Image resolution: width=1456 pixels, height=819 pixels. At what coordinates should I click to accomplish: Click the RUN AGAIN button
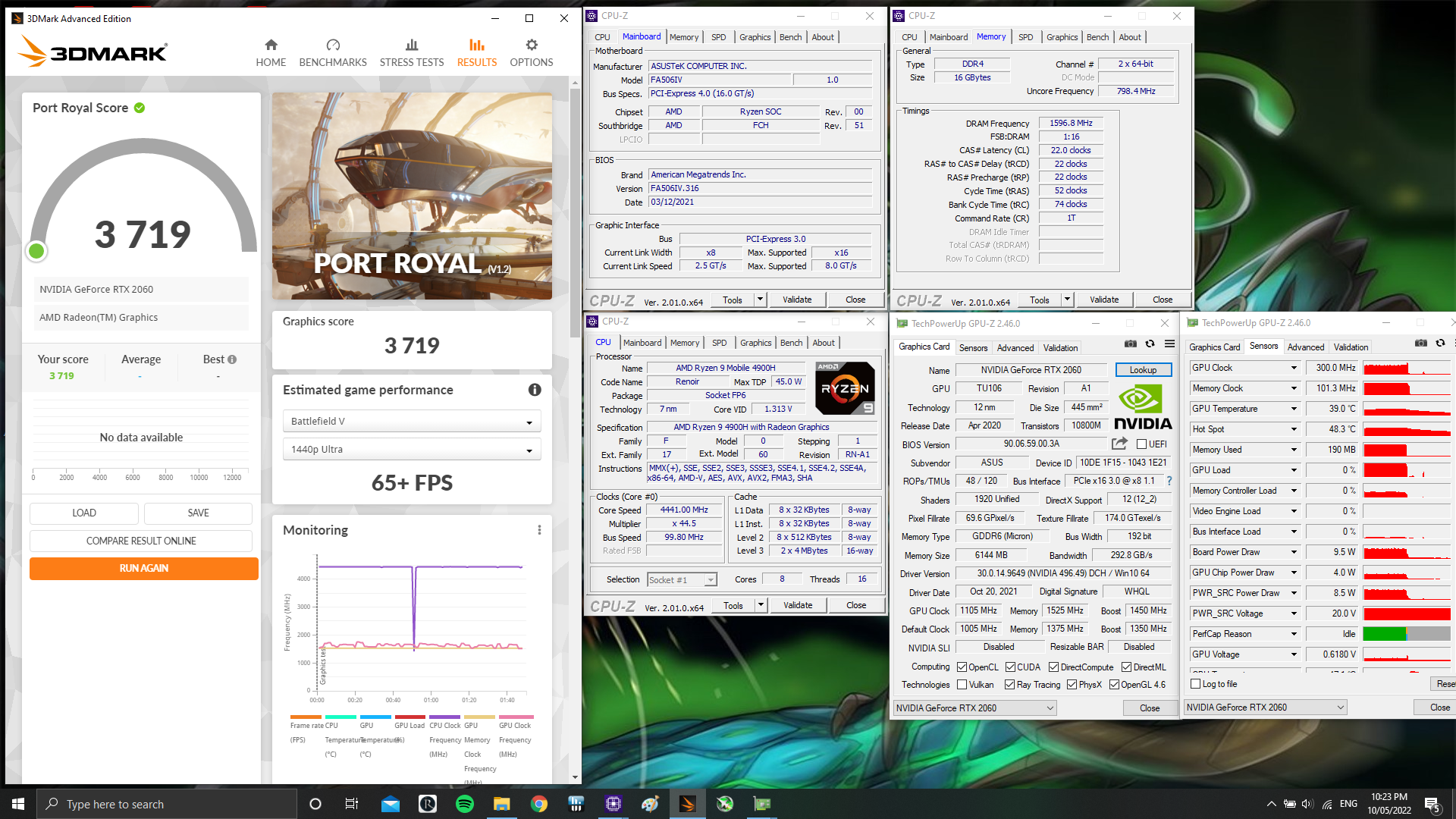[144, 568]
